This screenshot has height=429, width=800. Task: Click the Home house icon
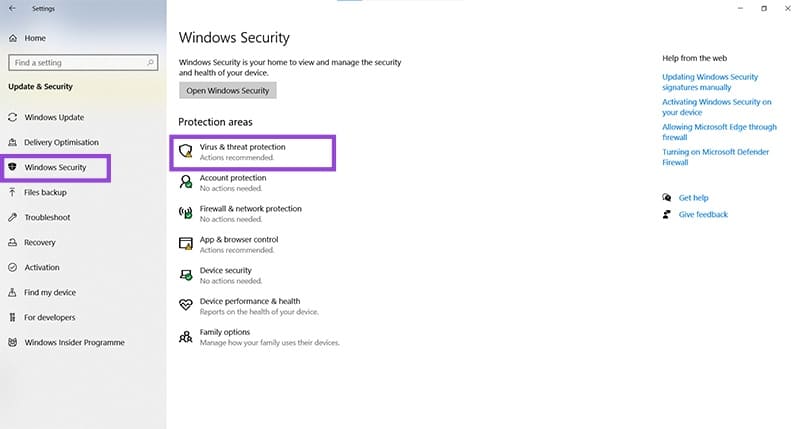pyautogui.click(x=13, y=38)
